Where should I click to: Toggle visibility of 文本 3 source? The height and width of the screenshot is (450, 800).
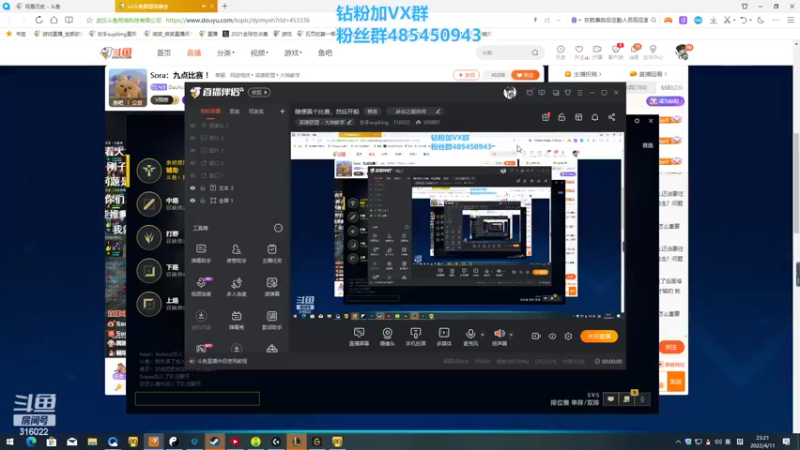point(193,188)
